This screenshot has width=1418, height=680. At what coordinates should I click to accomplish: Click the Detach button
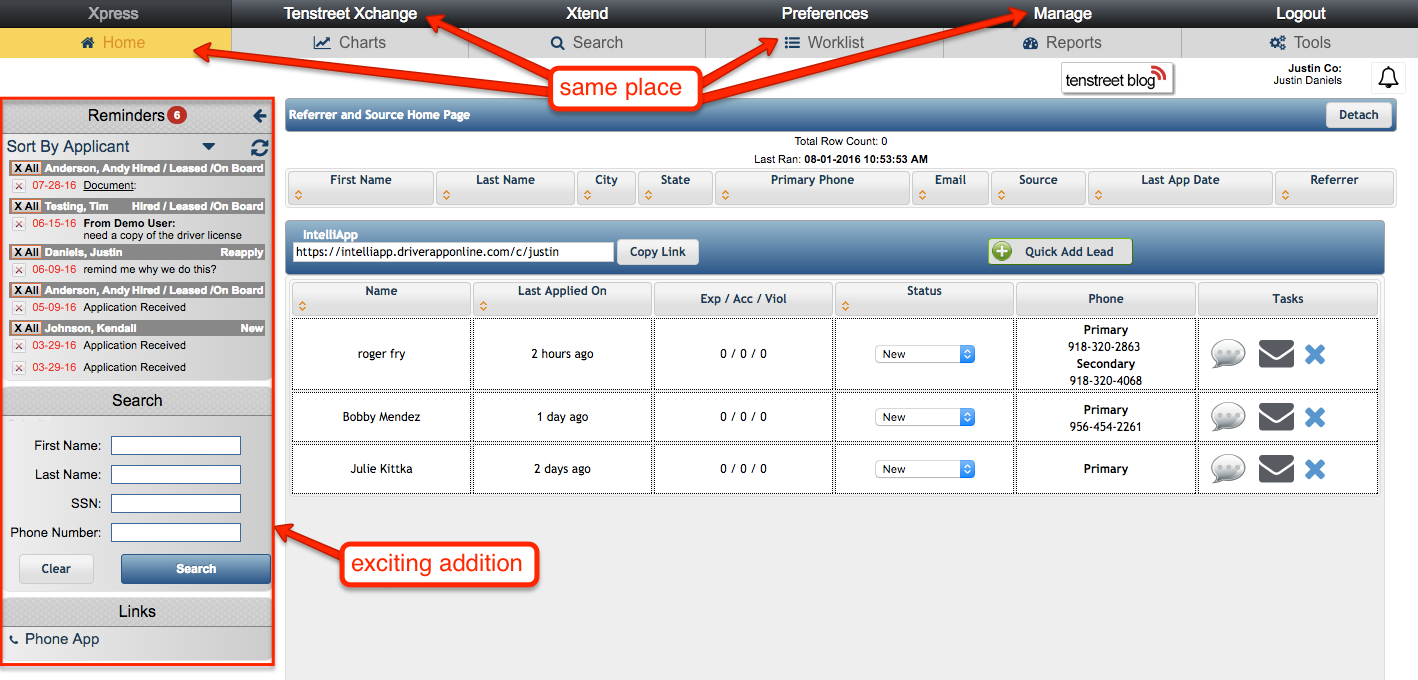[x=1359, y=115]
